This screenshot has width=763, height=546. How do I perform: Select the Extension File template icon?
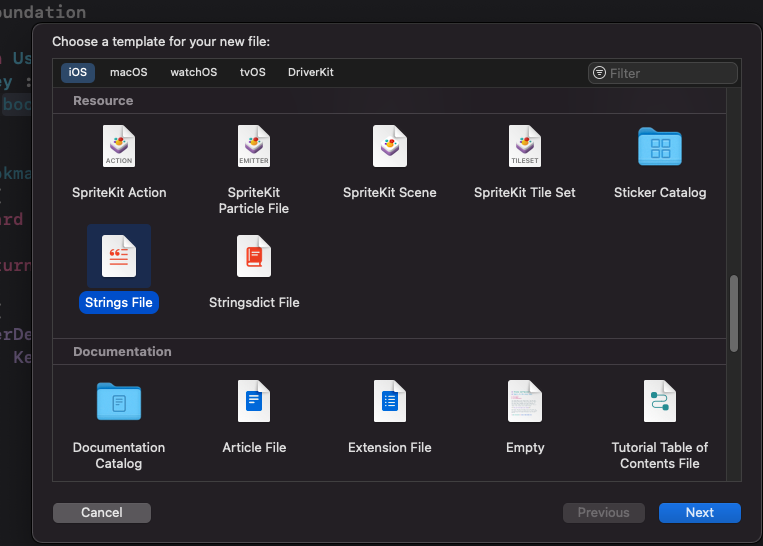[390, 401]
